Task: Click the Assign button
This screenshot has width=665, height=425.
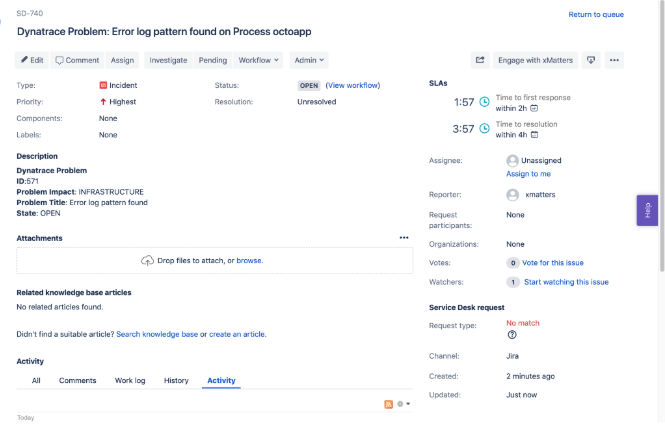Action: pyautogui.click(x=122, y=60)
